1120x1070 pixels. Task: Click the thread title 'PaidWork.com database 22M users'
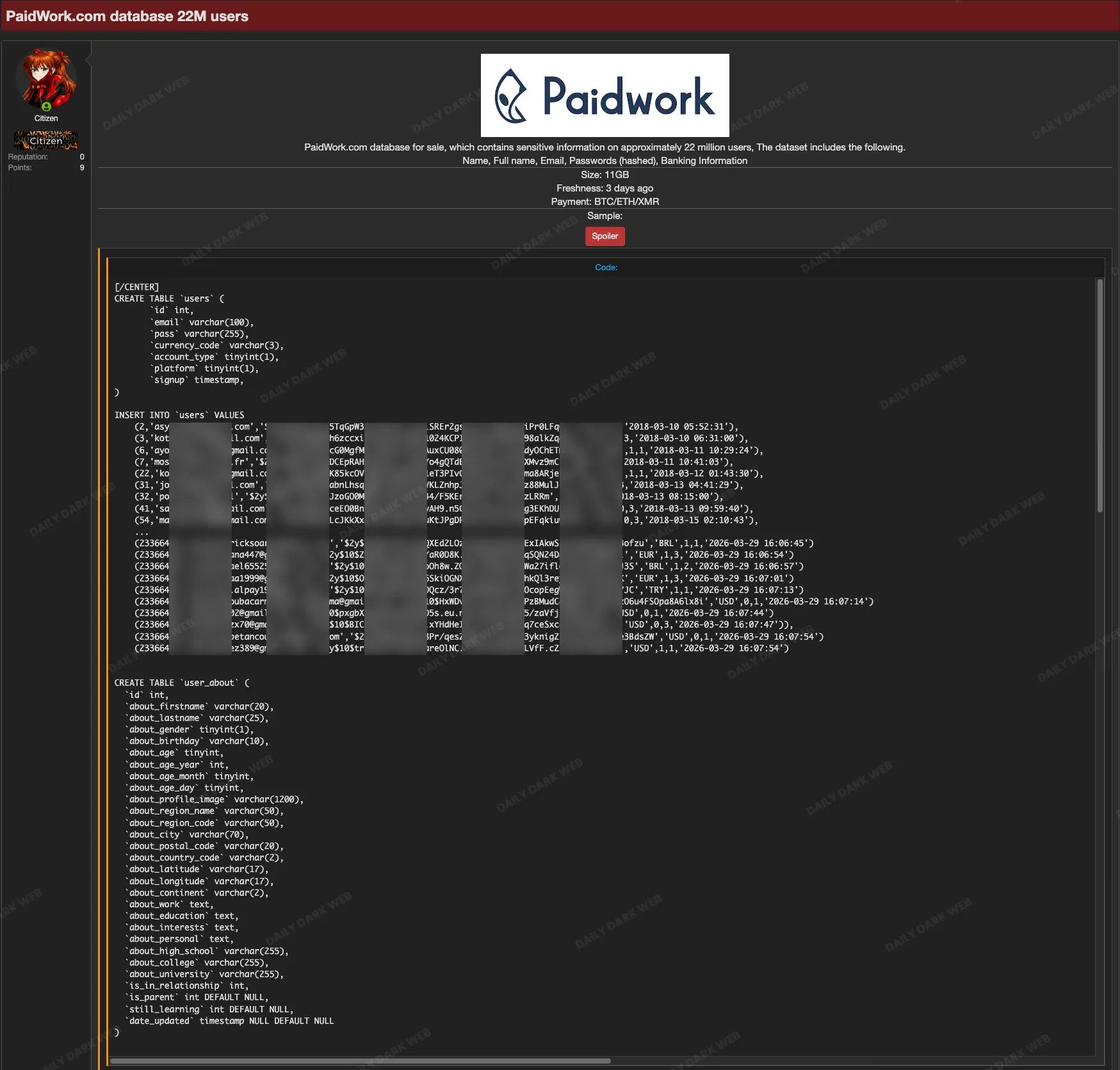tap(127, 16)
